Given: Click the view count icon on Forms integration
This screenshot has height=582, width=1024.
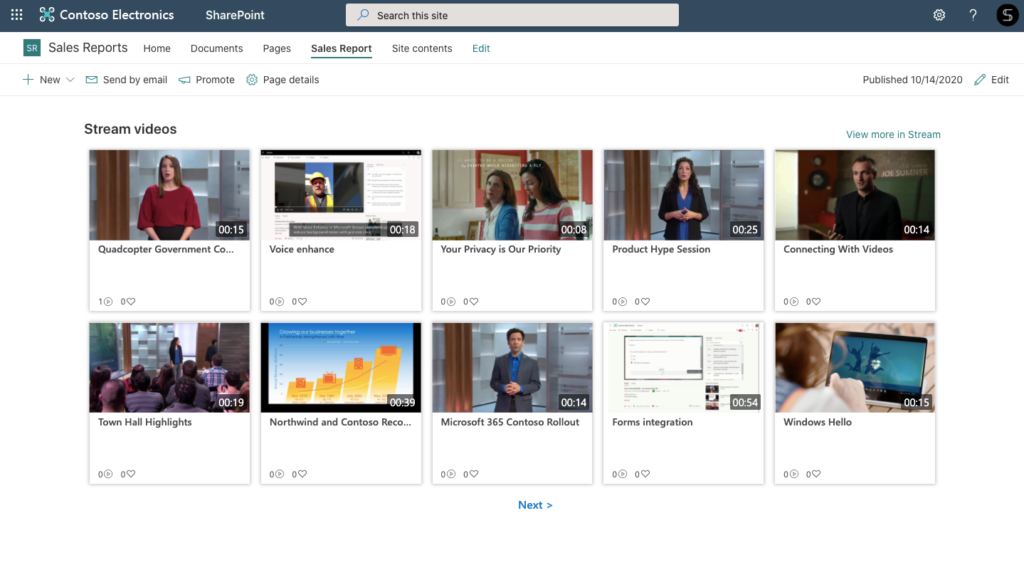Looking at the screenshot, I should (622, 474).
